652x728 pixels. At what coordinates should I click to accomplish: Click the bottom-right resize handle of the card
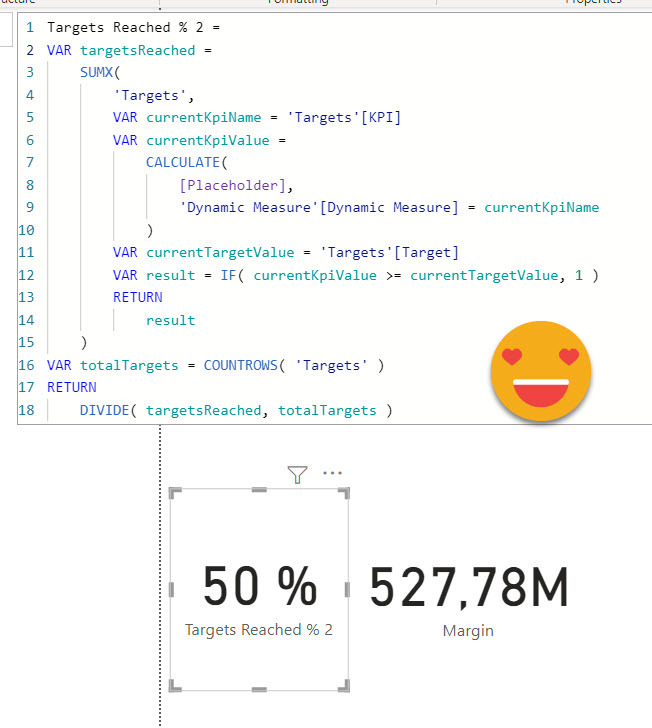pos(343,686)
